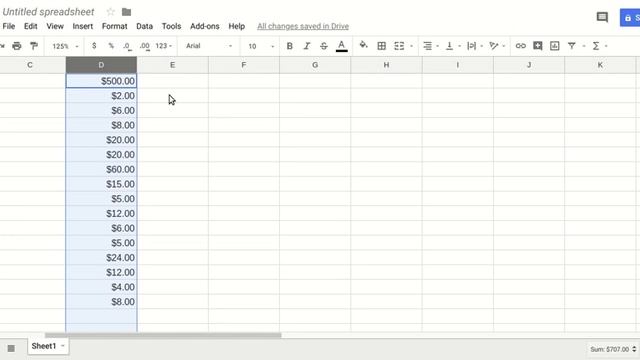Format as percent with the % icon
Image resolution: width=640 pixels, height=360 pixels.
click(111, 46)
